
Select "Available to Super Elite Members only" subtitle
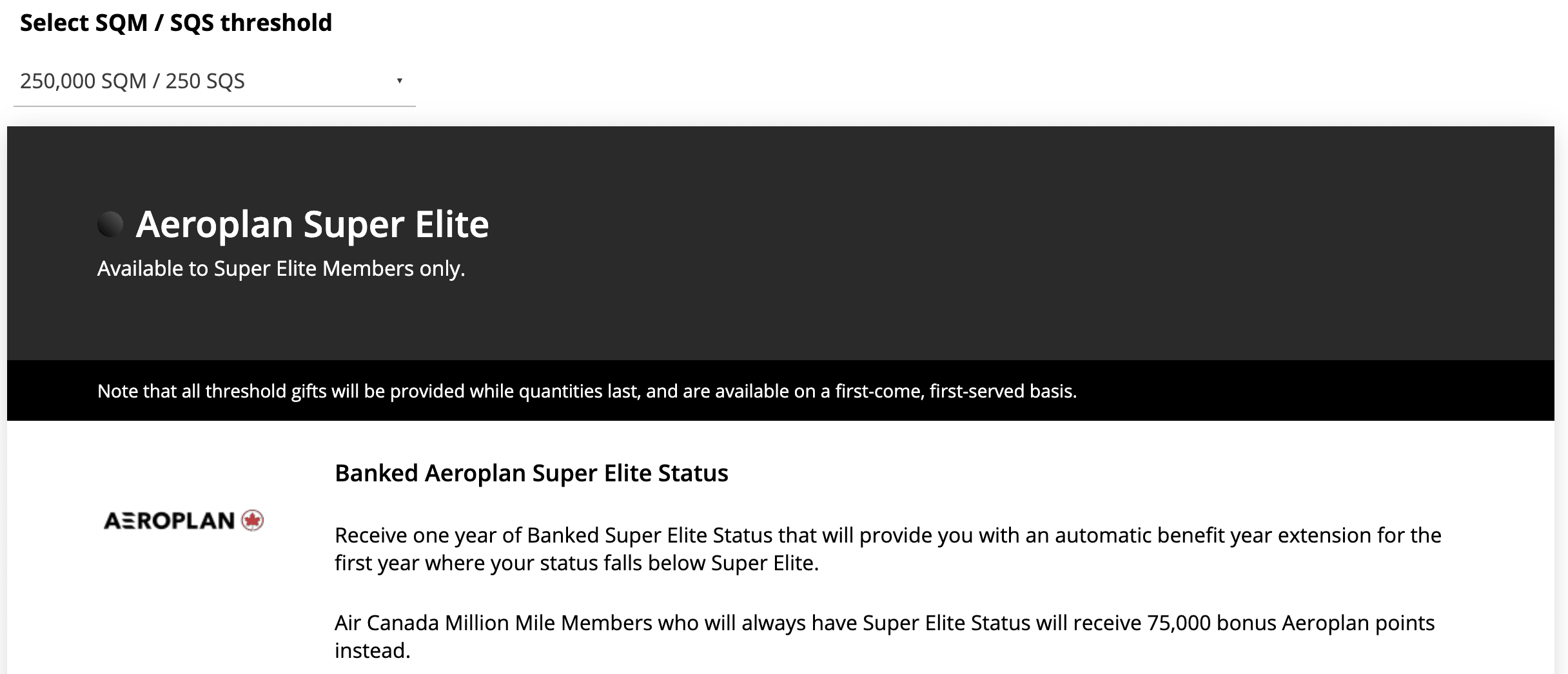[281, 269]
